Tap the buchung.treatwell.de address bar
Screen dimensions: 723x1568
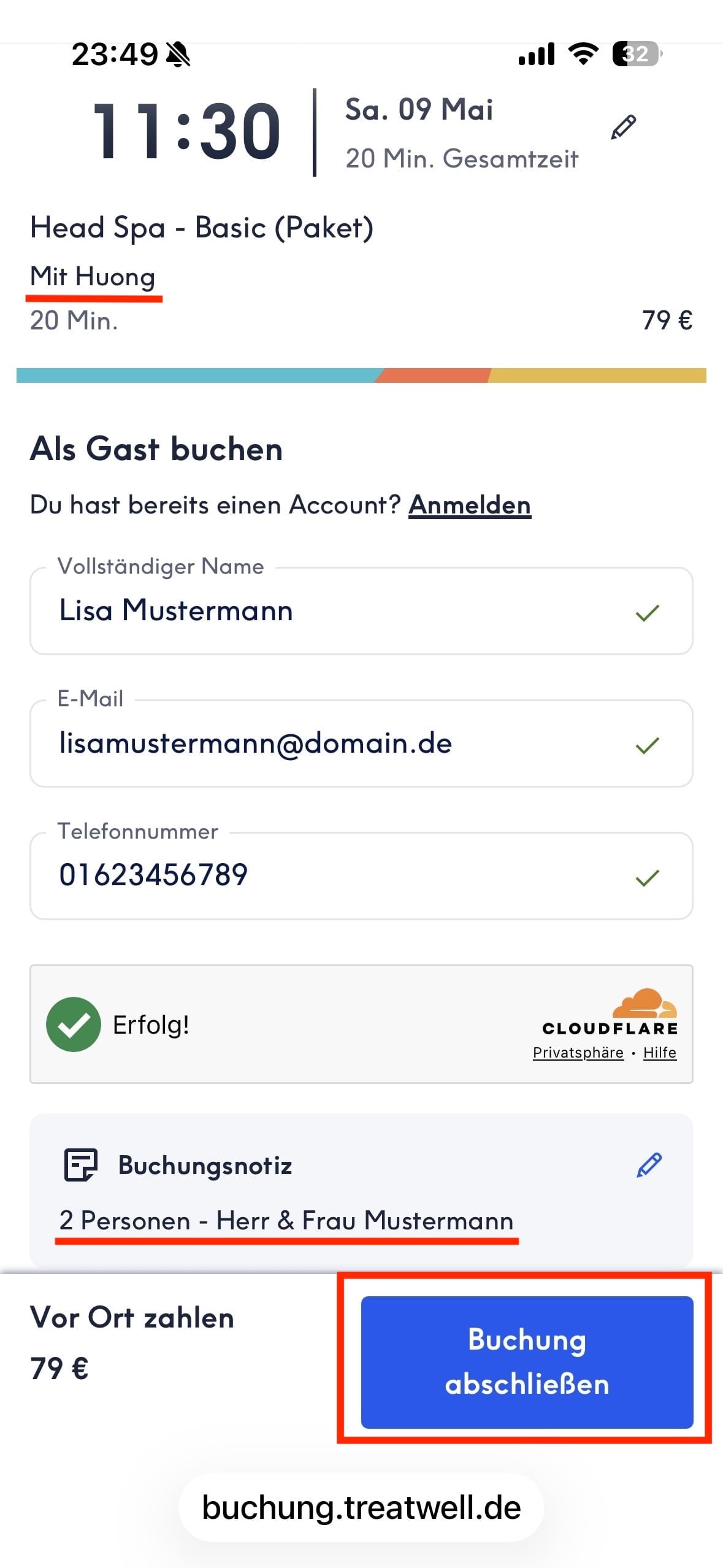click(361, 1507)
